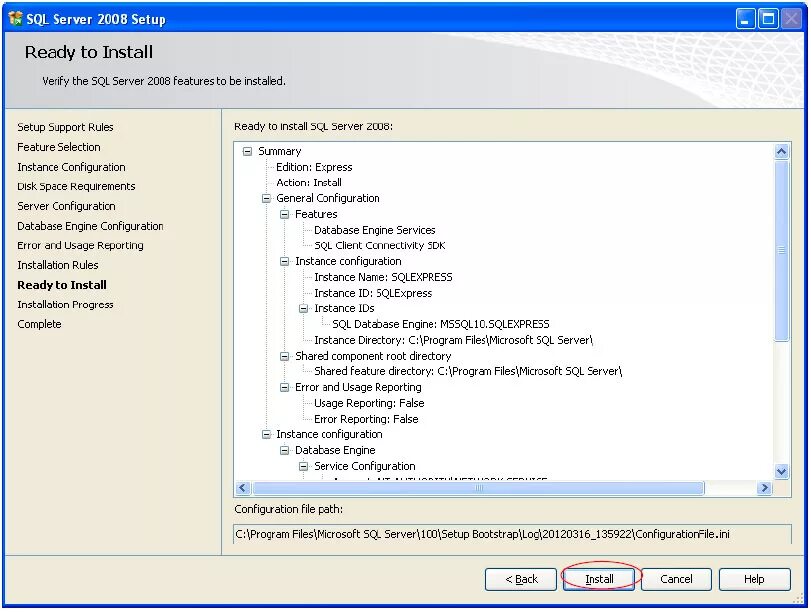Collapse the Features tree node
The width and height of the screenshot is (811, 612).
284,214
